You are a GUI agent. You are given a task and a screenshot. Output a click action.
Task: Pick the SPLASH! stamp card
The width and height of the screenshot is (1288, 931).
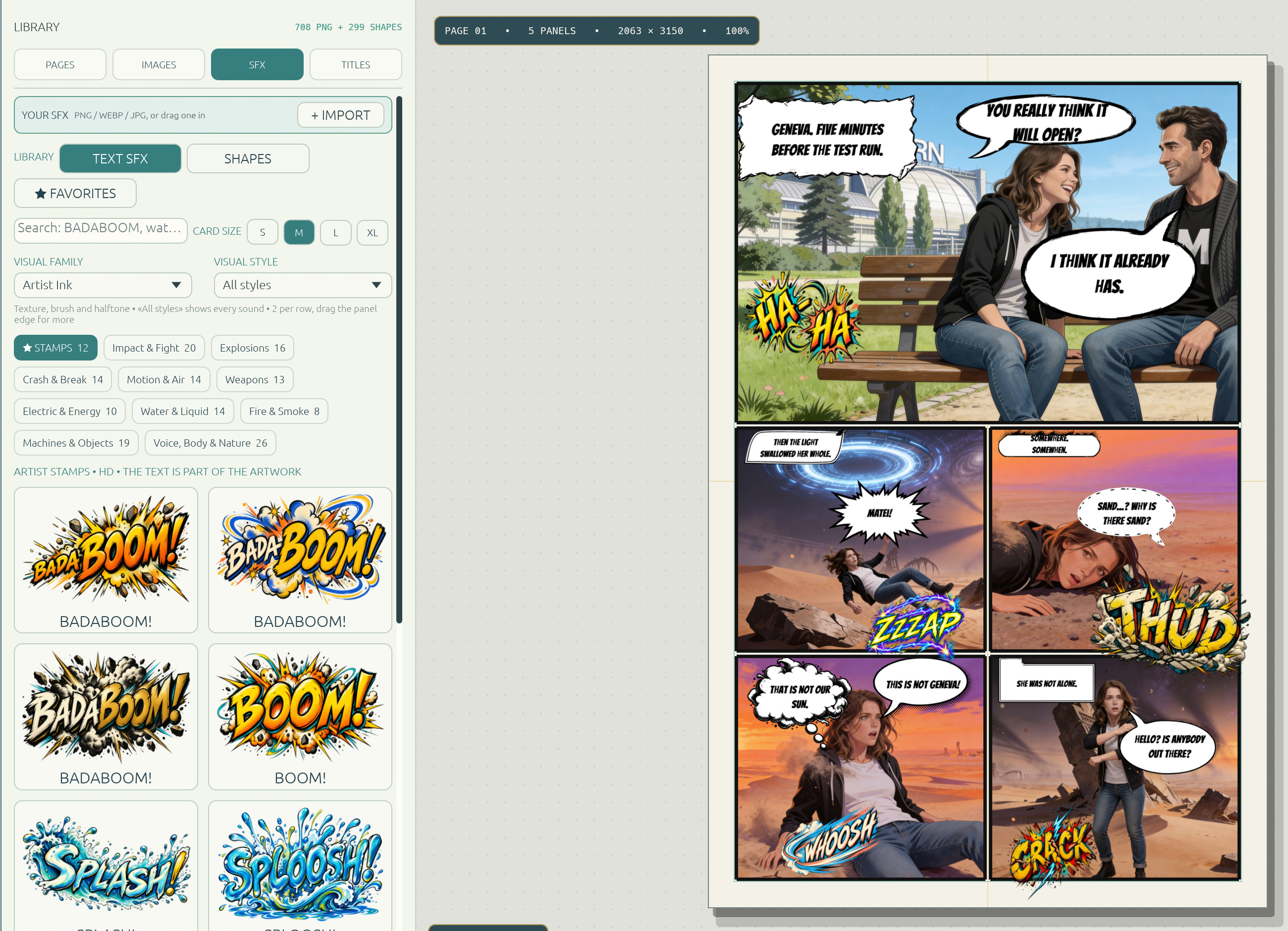coord(106,866)
